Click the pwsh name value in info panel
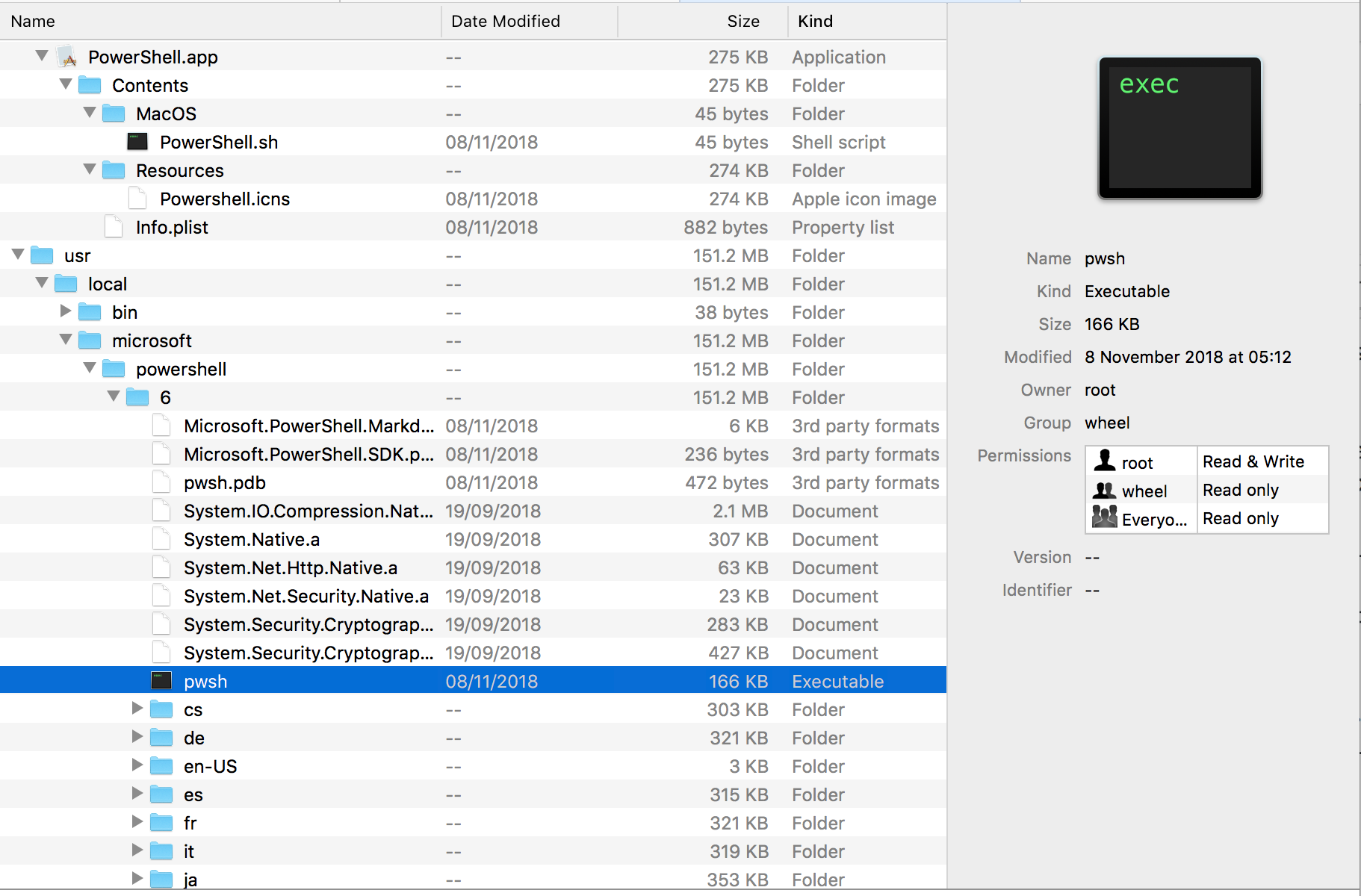Screen dimensions: 1361x896 [x=1105, y=258]
